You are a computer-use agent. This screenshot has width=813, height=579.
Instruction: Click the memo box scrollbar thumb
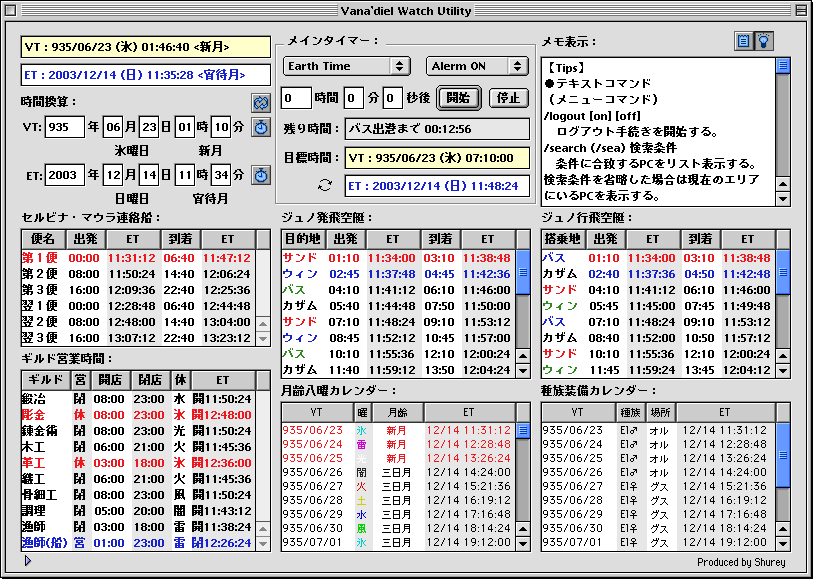pos(783,65)
